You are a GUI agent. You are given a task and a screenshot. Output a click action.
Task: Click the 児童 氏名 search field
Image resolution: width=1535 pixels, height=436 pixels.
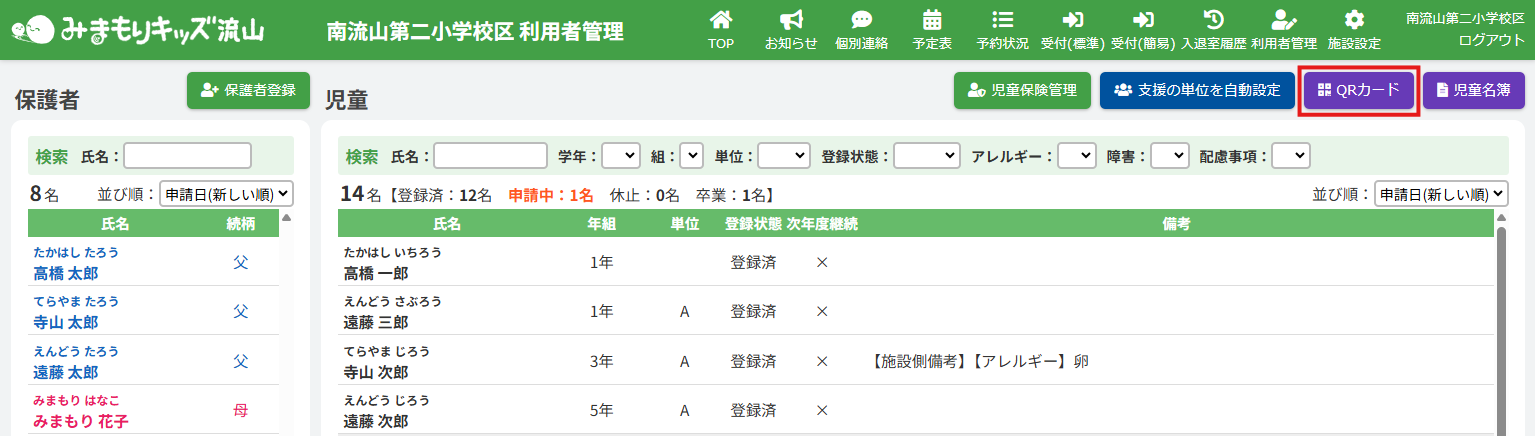coord(490,156)
